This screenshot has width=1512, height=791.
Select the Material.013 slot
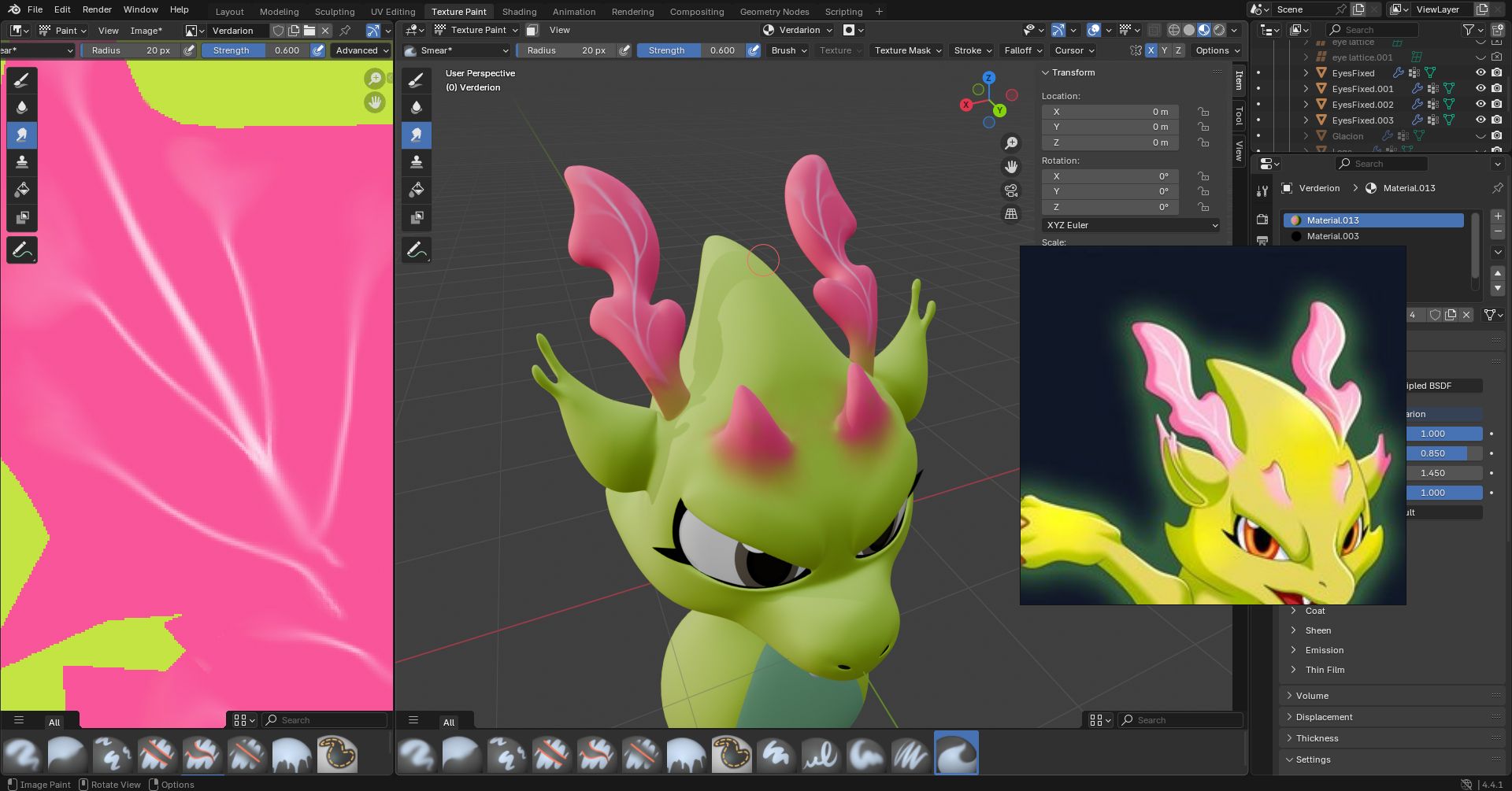click(1374, 220)
